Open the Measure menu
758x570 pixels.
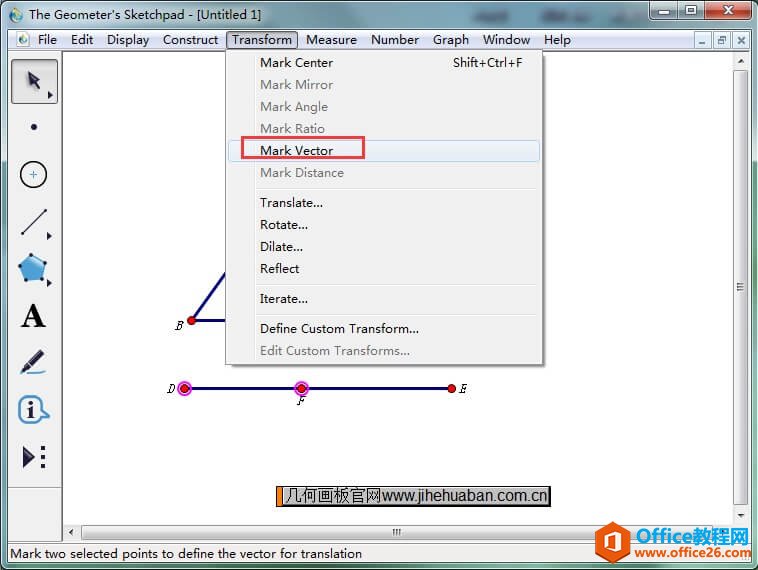pyautogui.click(x=331, y=40)
